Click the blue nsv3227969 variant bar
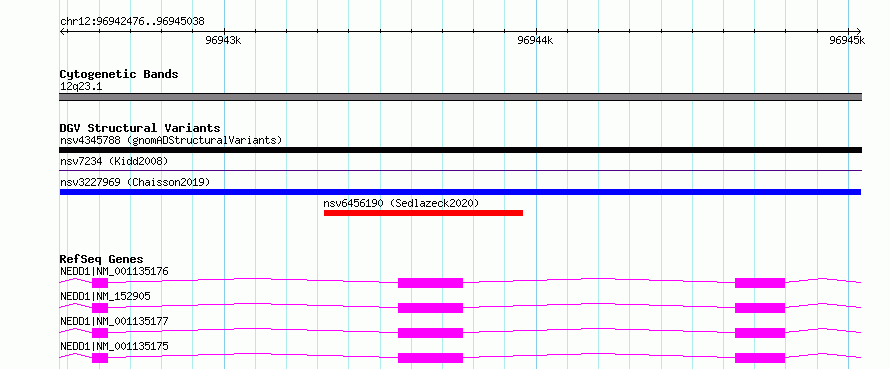Viewport: 890px width, 369px height. [x=460, y=192]
